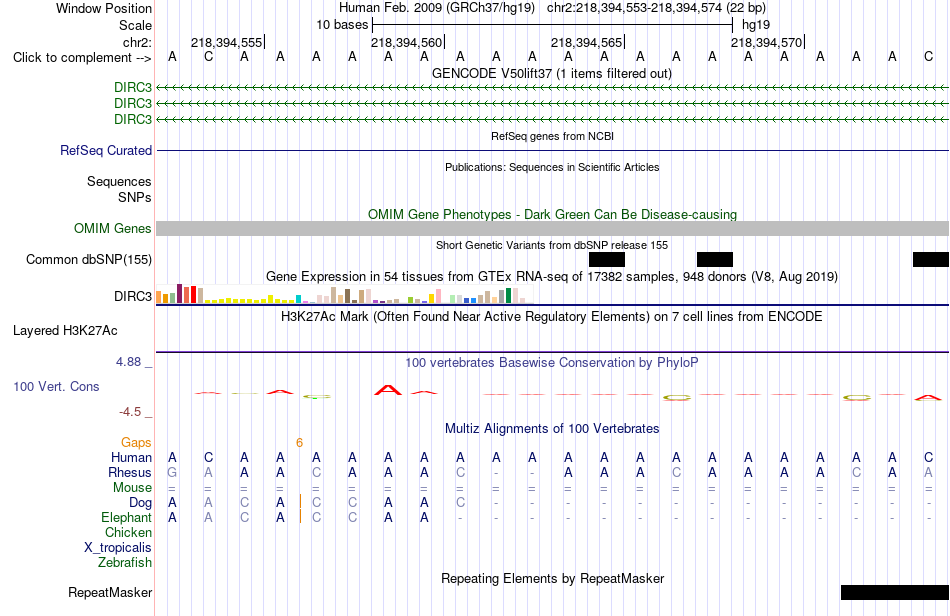
Task: Click the Layered H3K27Ac label
Action: (65, 331)
